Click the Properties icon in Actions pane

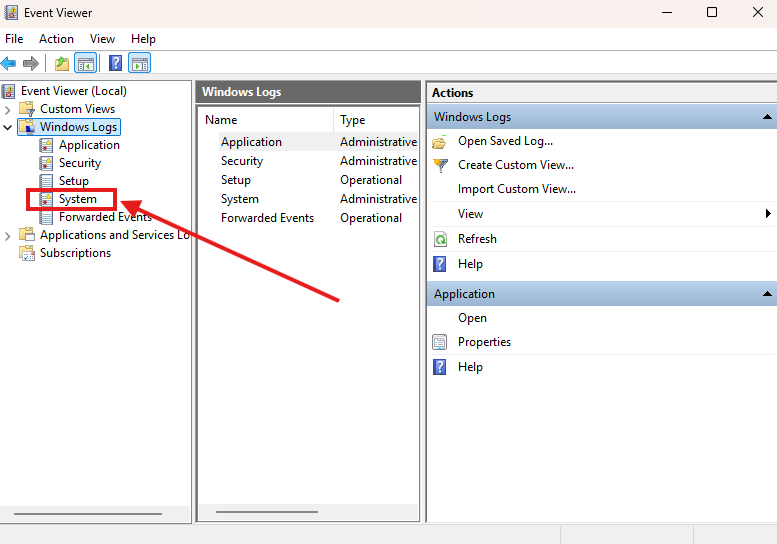click(440, 342)
